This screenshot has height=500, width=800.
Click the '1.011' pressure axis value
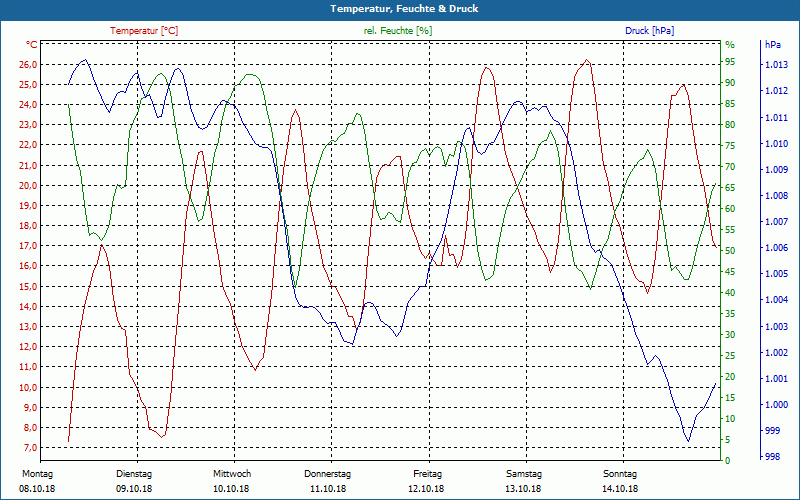[x=776, y=117]
